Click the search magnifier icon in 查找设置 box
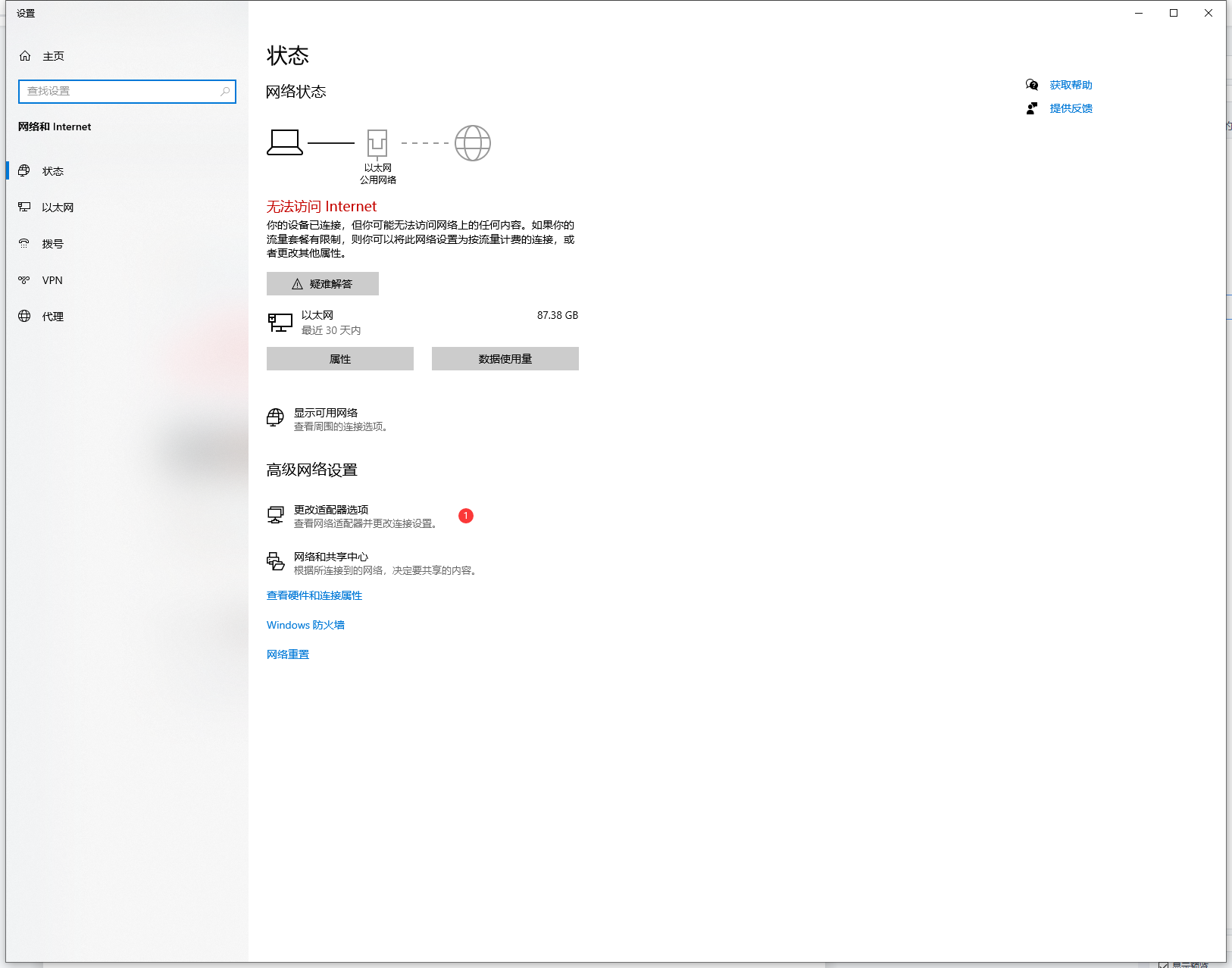Screen dimensions: 1232x968 [225, 92]
